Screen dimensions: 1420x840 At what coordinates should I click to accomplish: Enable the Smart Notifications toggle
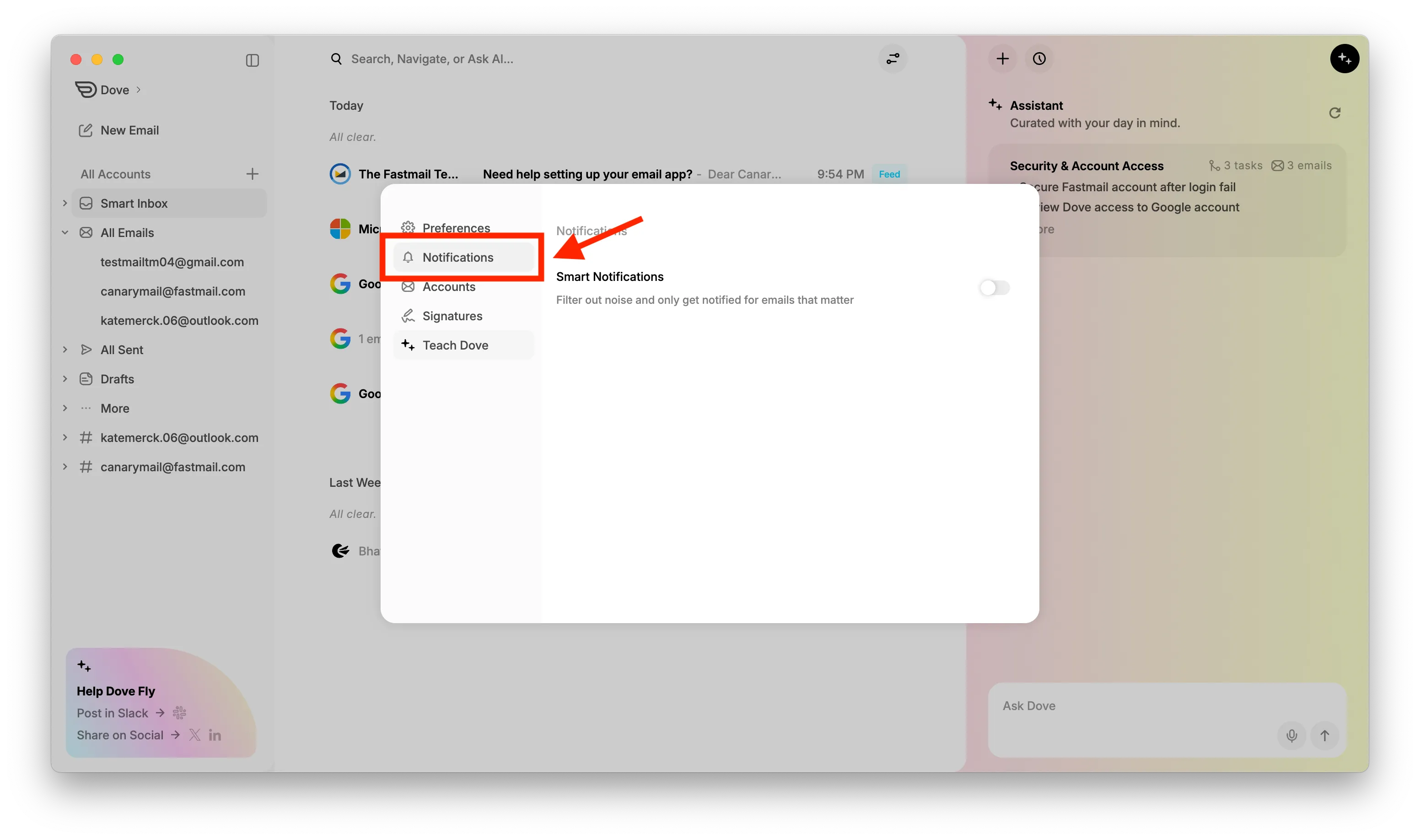click(x=995, y=287)
